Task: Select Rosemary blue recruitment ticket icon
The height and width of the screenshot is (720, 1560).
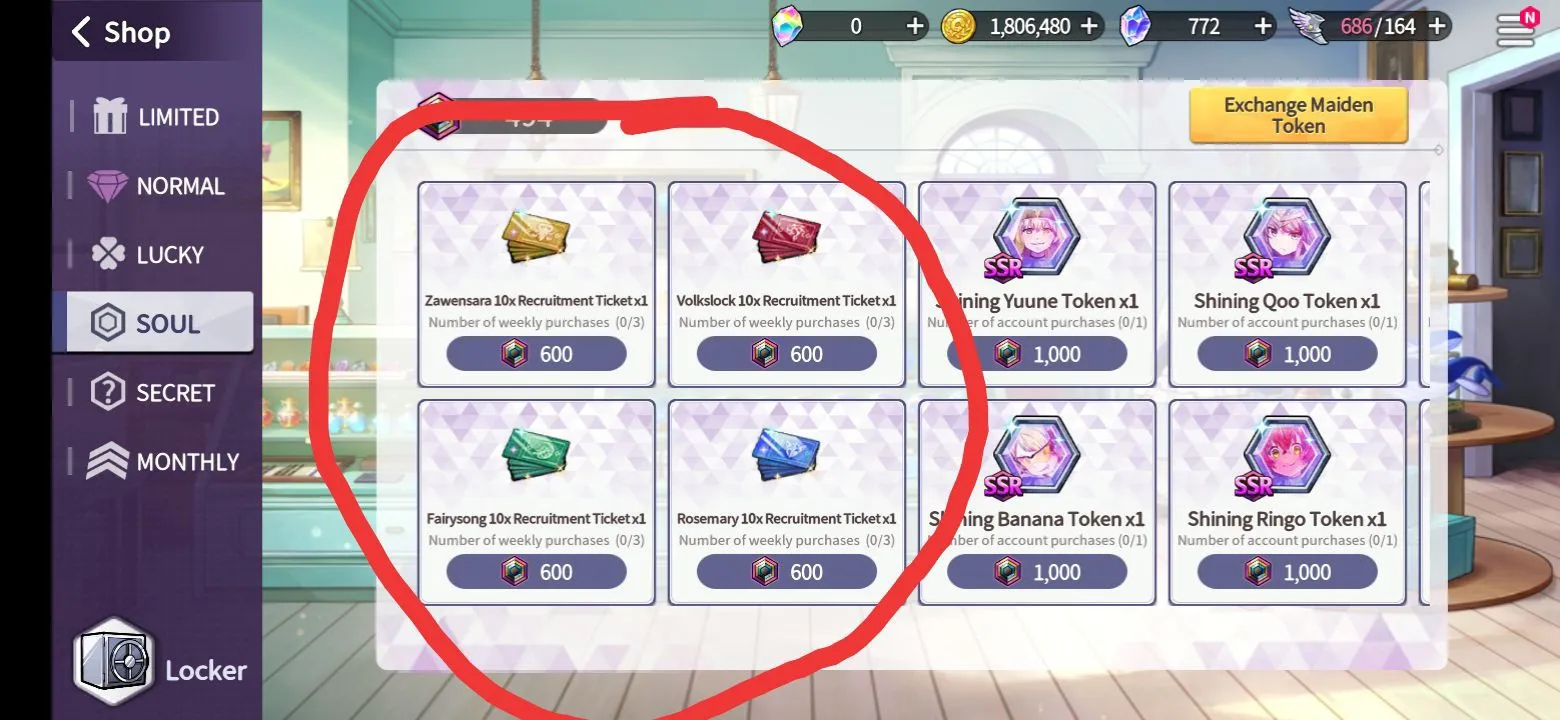Action: (785, 455)
